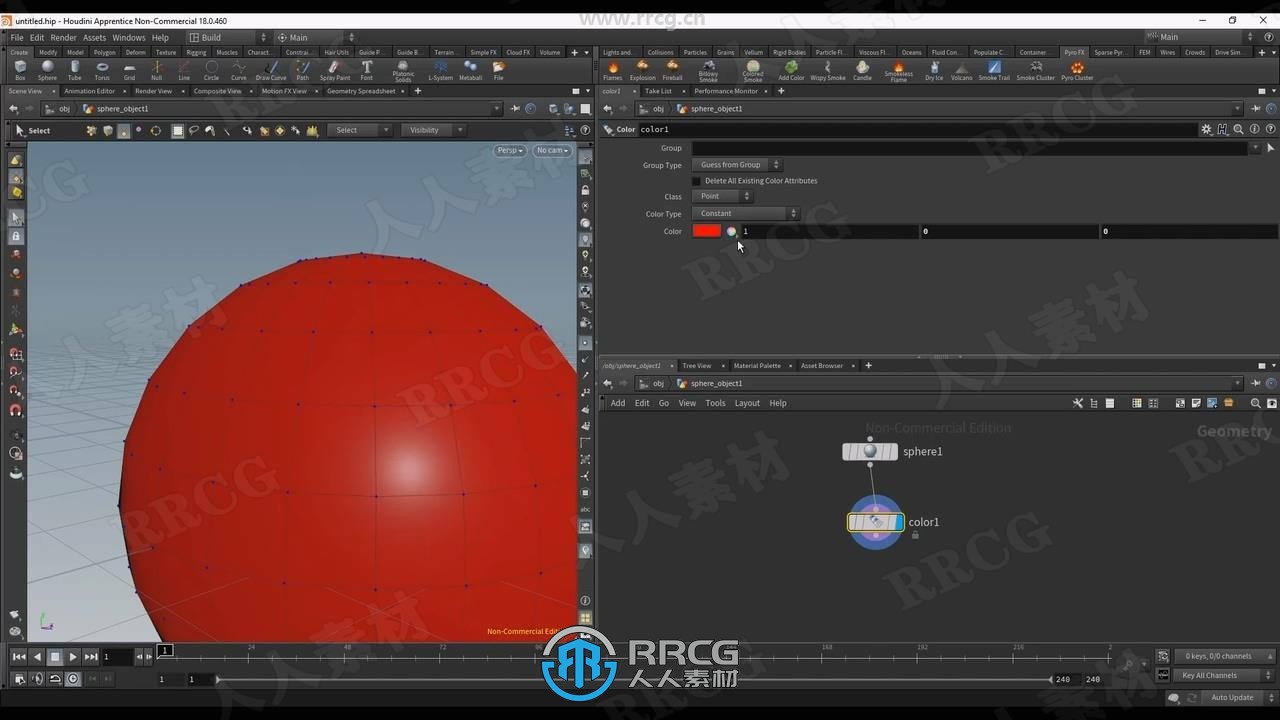Activate the Draw Curve tool

pyautogui.click(x=271, y=70)
